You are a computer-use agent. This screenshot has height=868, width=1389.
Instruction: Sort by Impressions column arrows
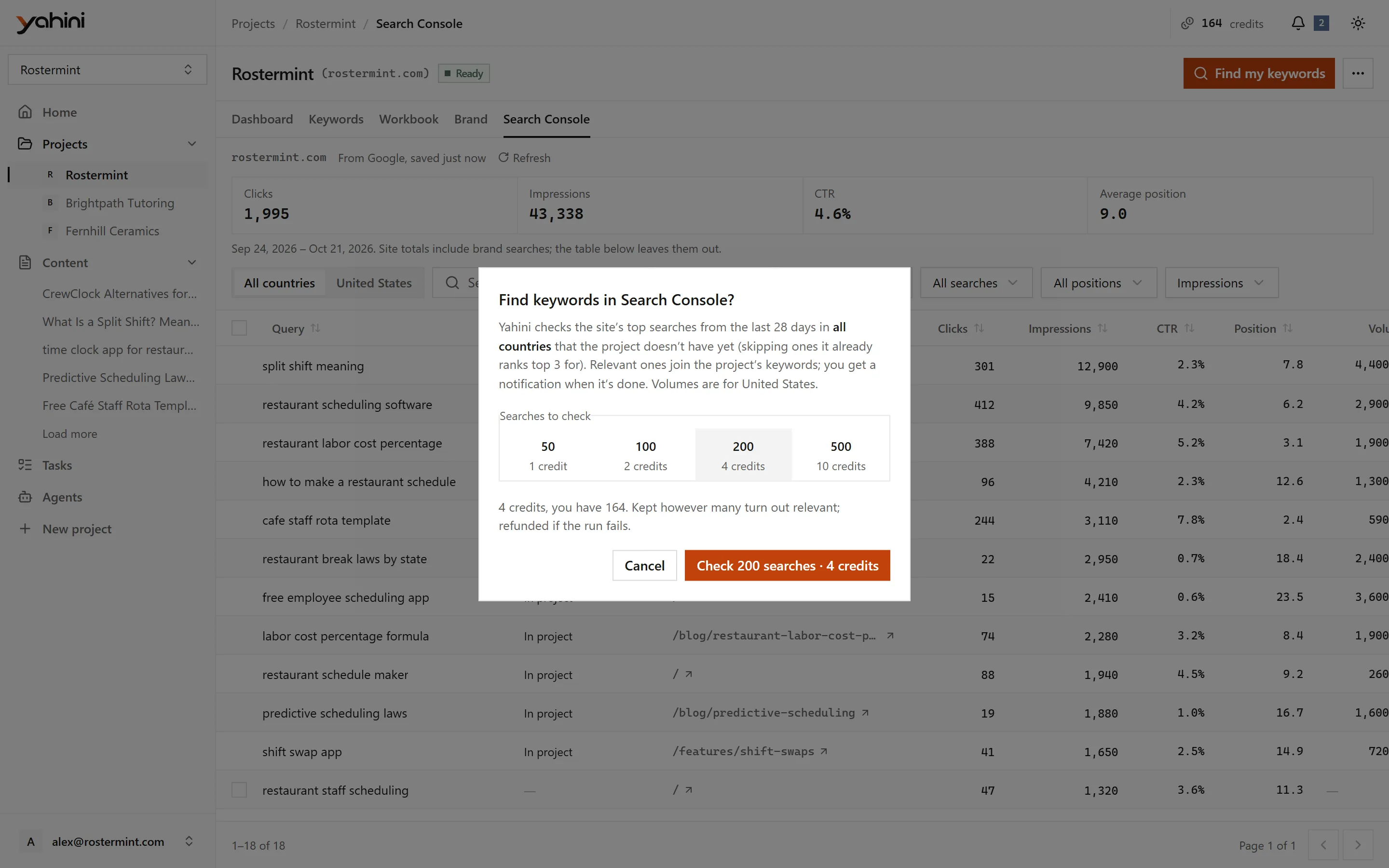coord(1102,328)
